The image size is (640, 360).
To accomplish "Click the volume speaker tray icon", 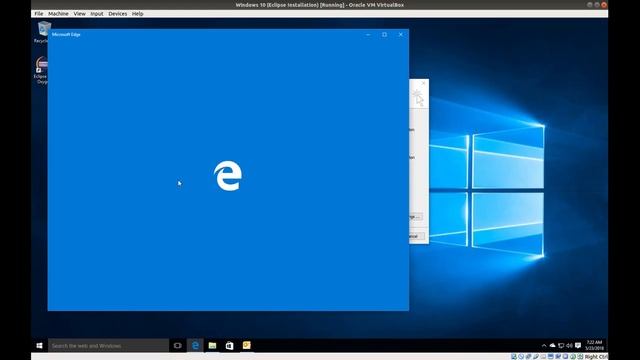I will [x=569, y=345].
